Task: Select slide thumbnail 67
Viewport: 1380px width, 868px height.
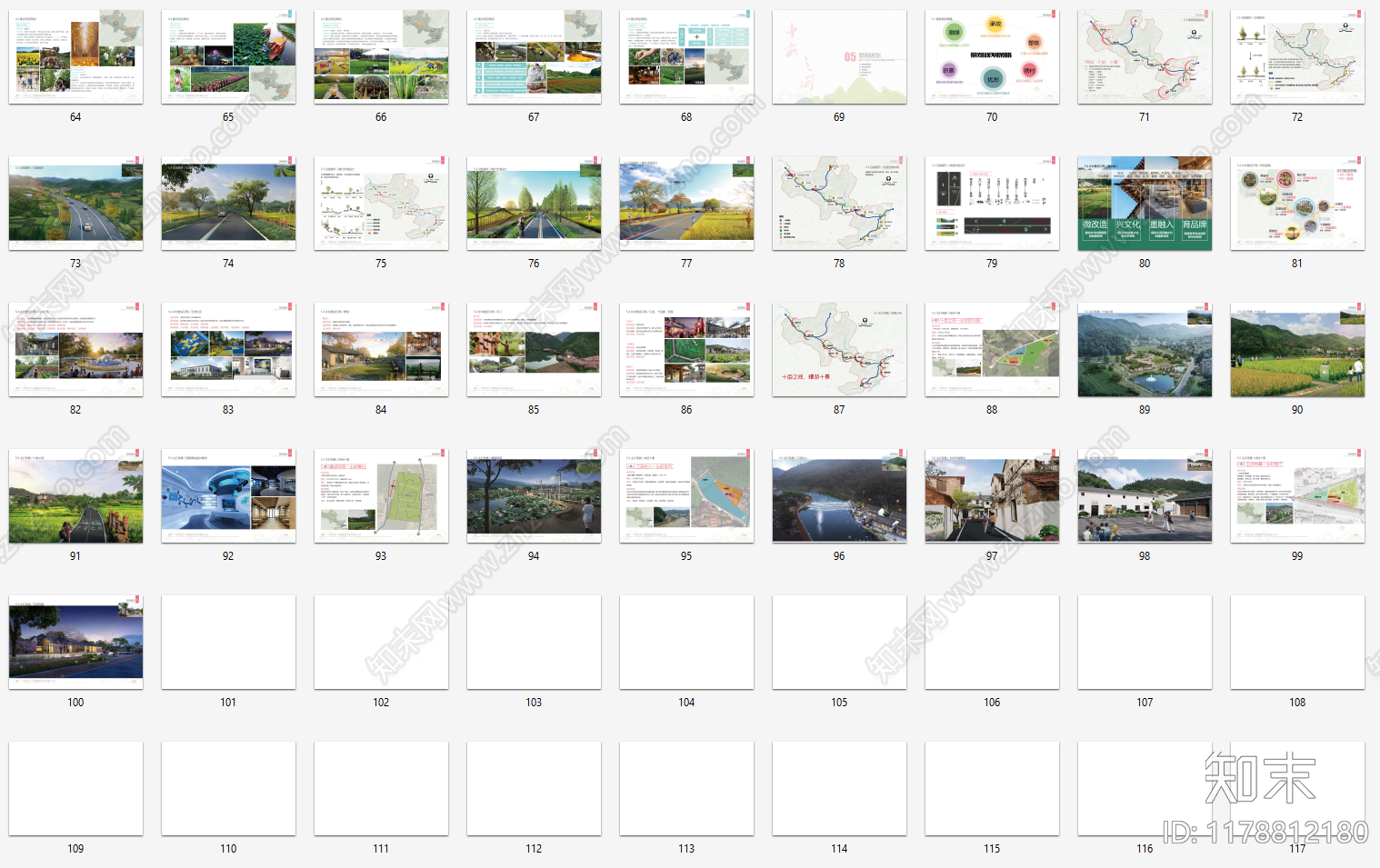Action: [534, 56]
